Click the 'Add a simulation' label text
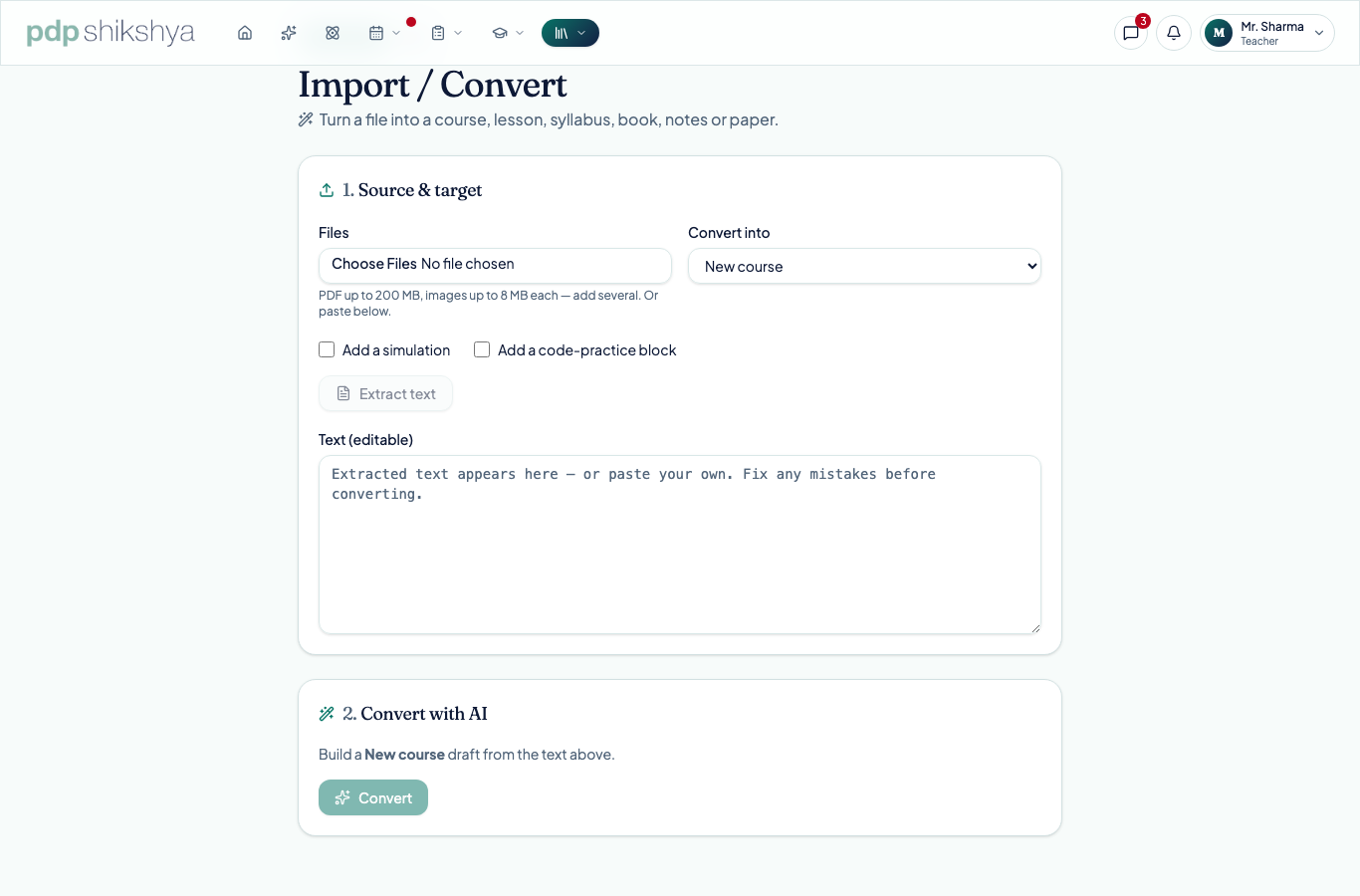Viewport: 1360px width, 896px height. point(396,350)
